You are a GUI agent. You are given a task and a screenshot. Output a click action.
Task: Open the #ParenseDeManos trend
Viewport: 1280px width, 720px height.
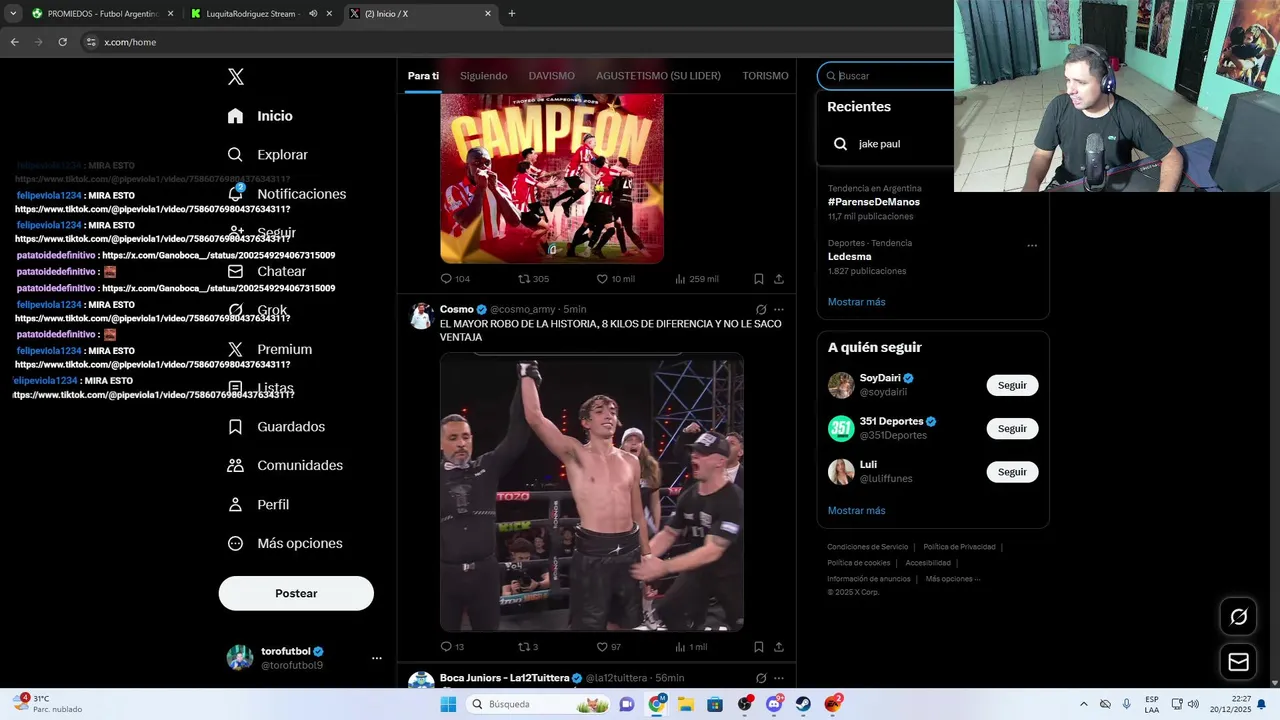point(874,202)
